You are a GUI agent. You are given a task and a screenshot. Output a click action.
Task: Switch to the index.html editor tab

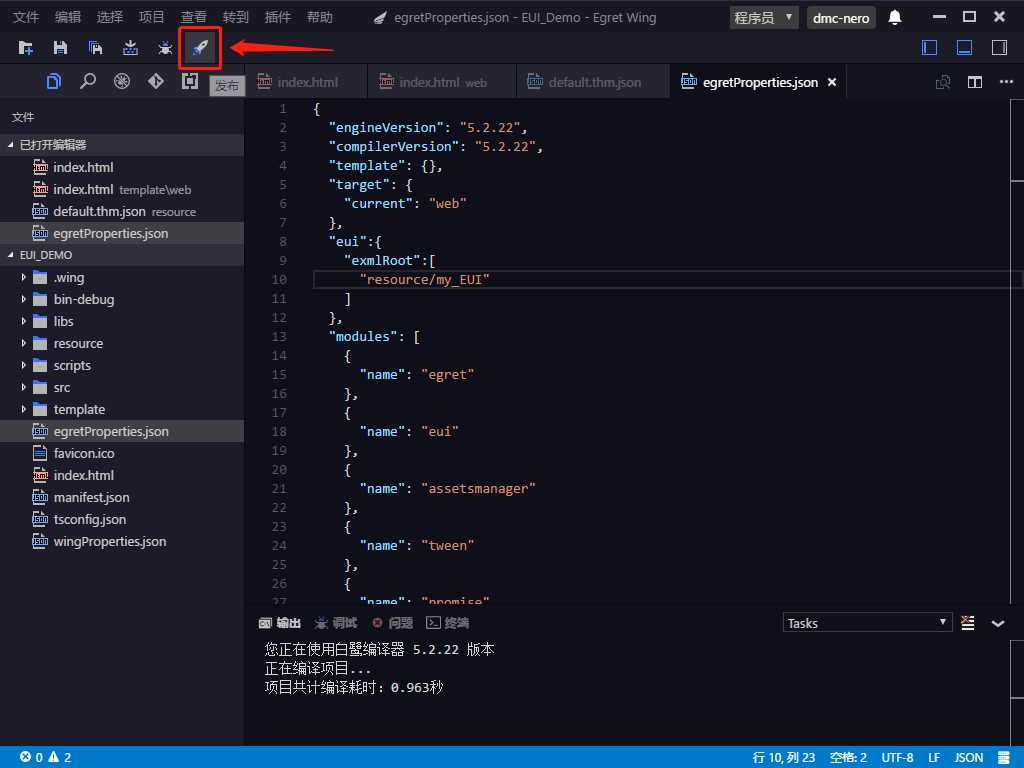point(306,82)
